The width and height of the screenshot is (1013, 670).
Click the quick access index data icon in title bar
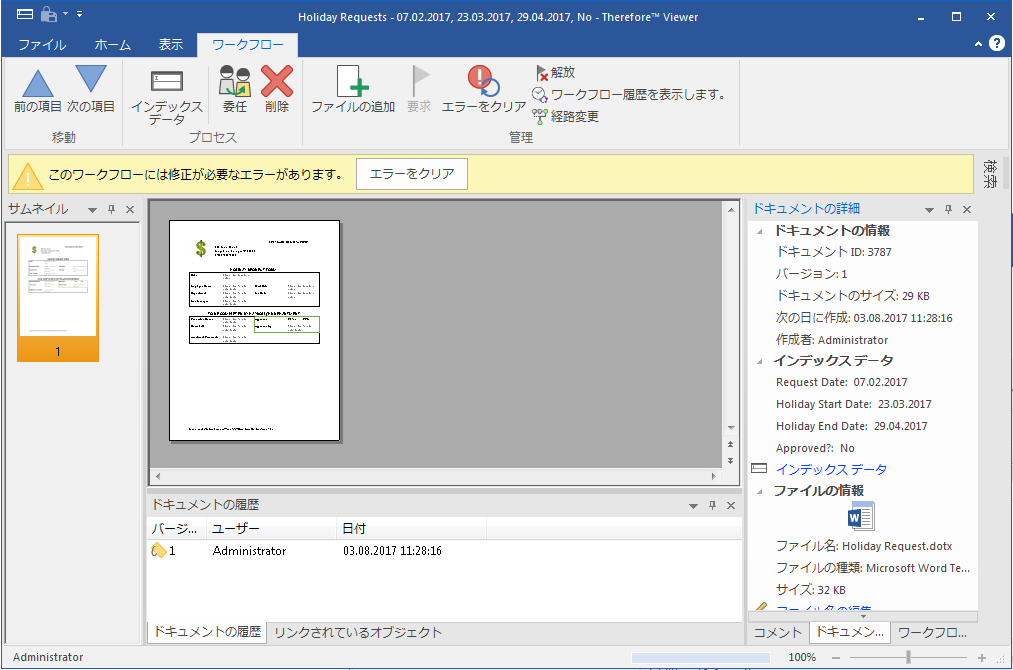[25, 14]
